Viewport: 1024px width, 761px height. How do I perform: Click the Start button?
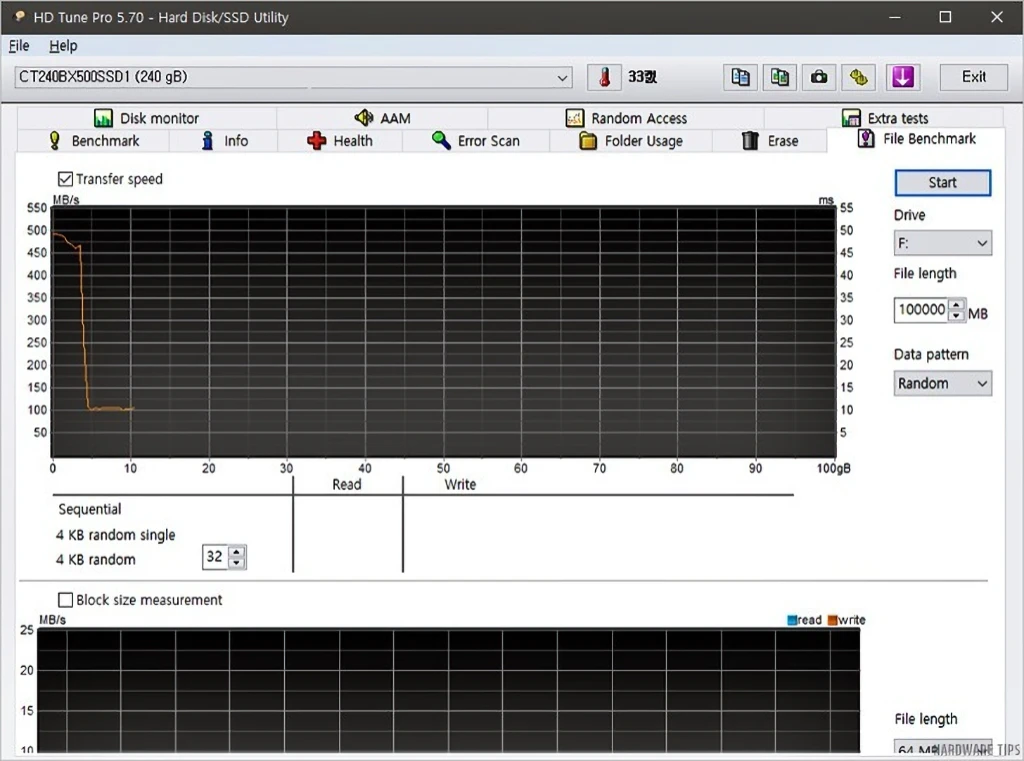click(942, 183)
